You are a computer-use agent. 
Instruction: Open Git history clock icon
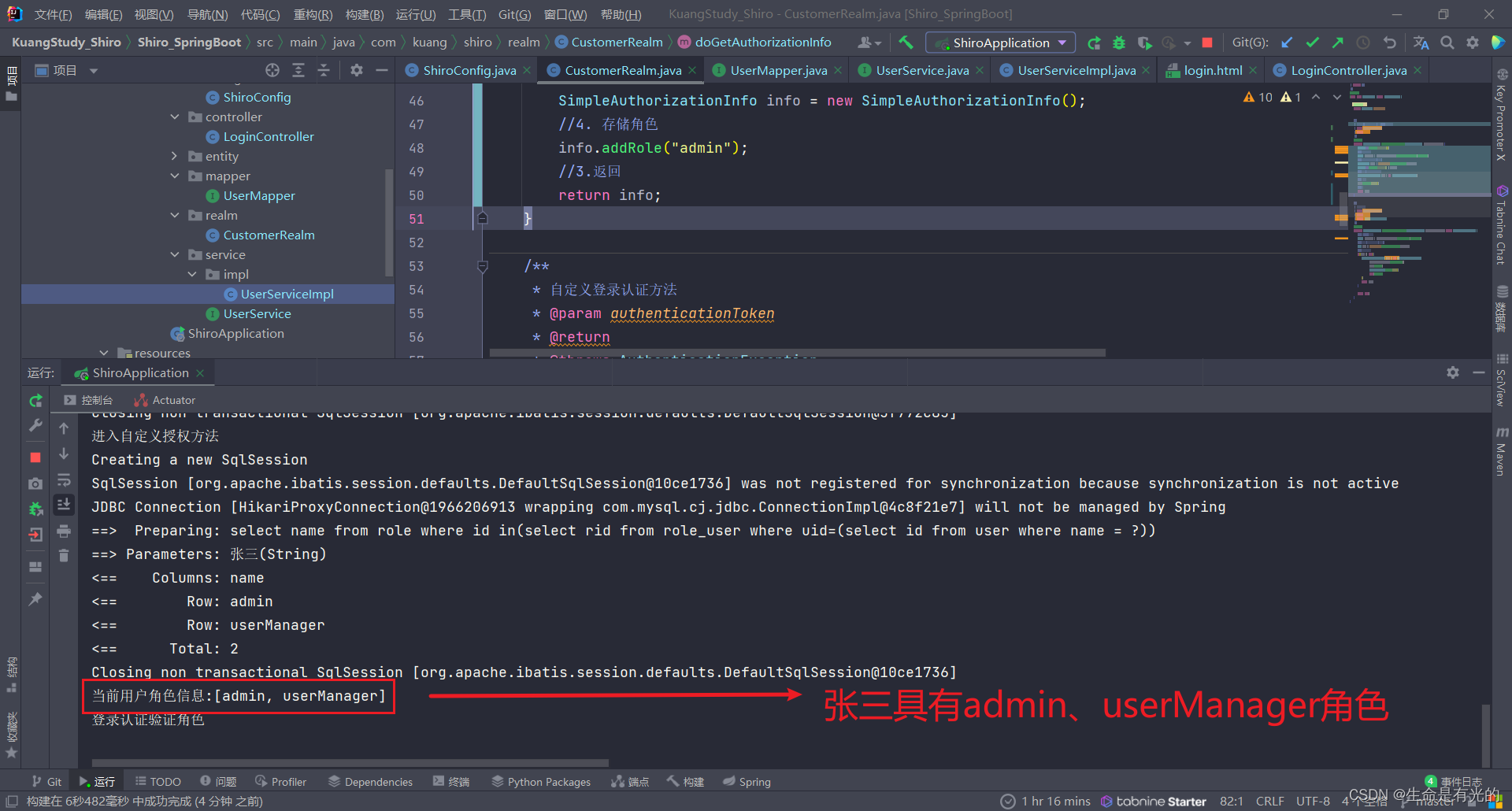(x=1363, y=43)
